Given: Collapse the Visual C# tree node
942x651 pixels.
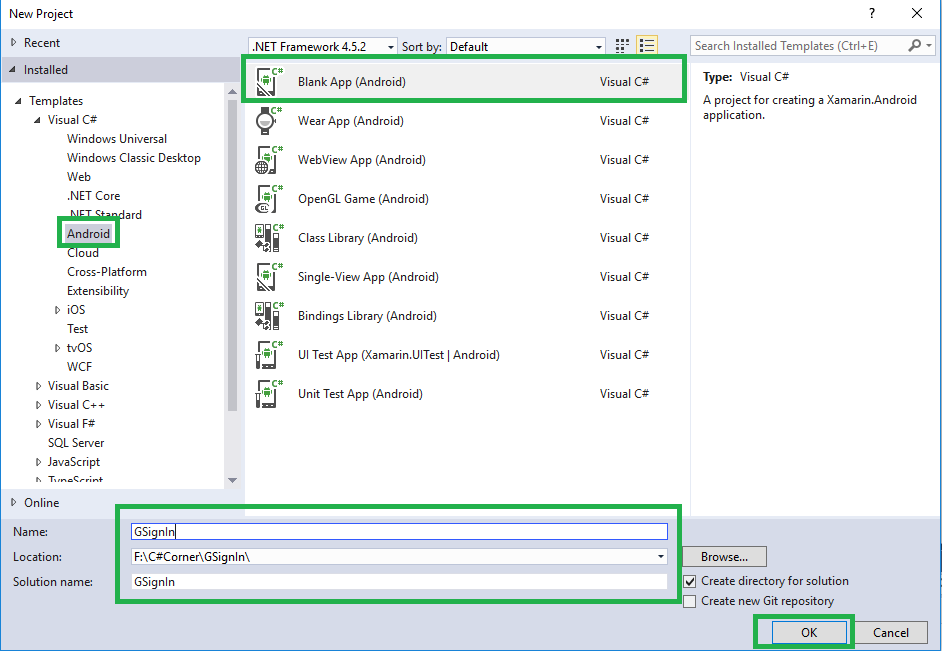Looking at the screenshot, I should coord(37,120).
